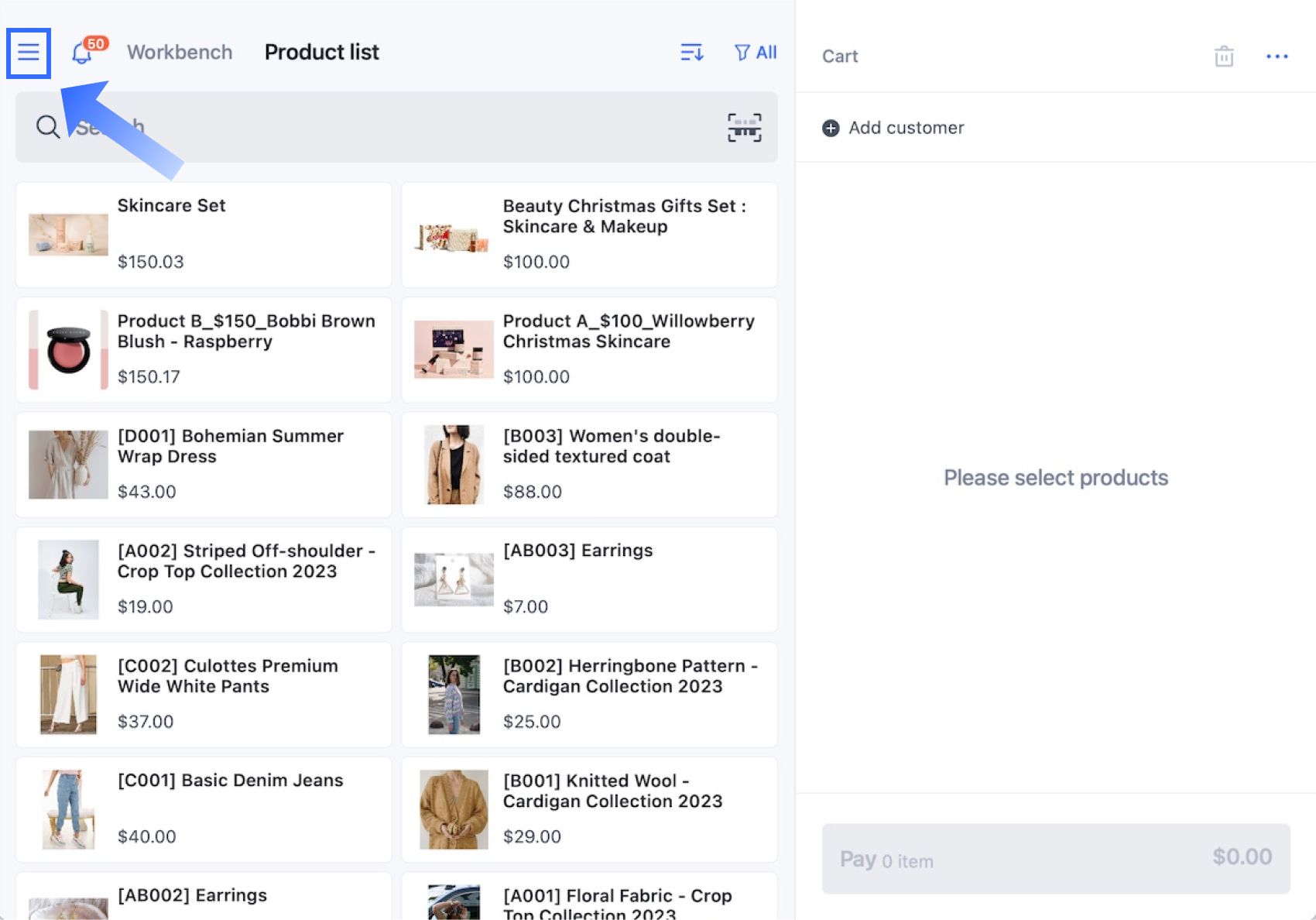Click the Add customer plus icon
The height and width of the screenshot is (920, 1316).
[831, 129]
